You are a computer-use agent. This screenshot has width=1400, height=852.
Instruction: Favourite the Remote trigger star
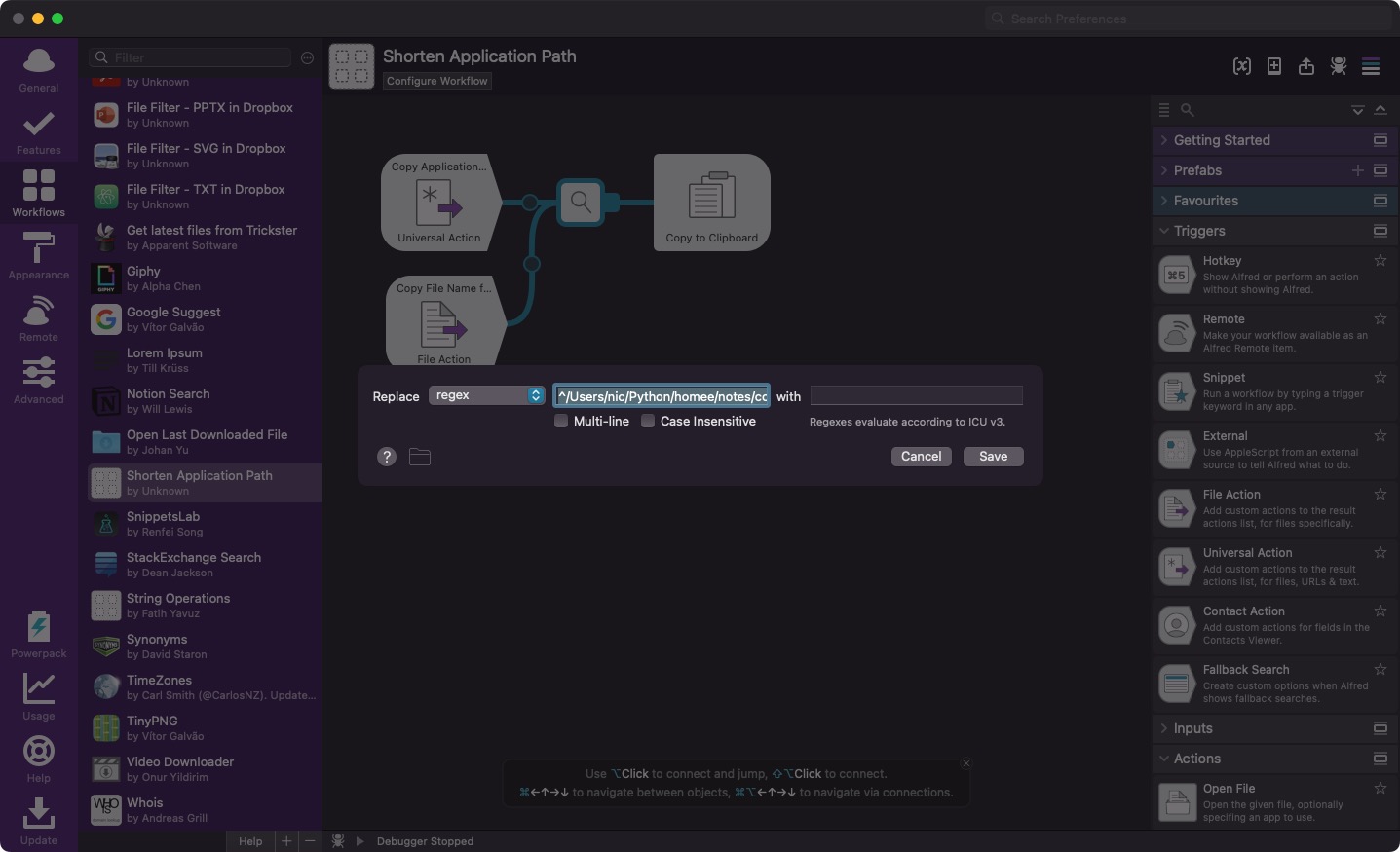pos(1380,318)
